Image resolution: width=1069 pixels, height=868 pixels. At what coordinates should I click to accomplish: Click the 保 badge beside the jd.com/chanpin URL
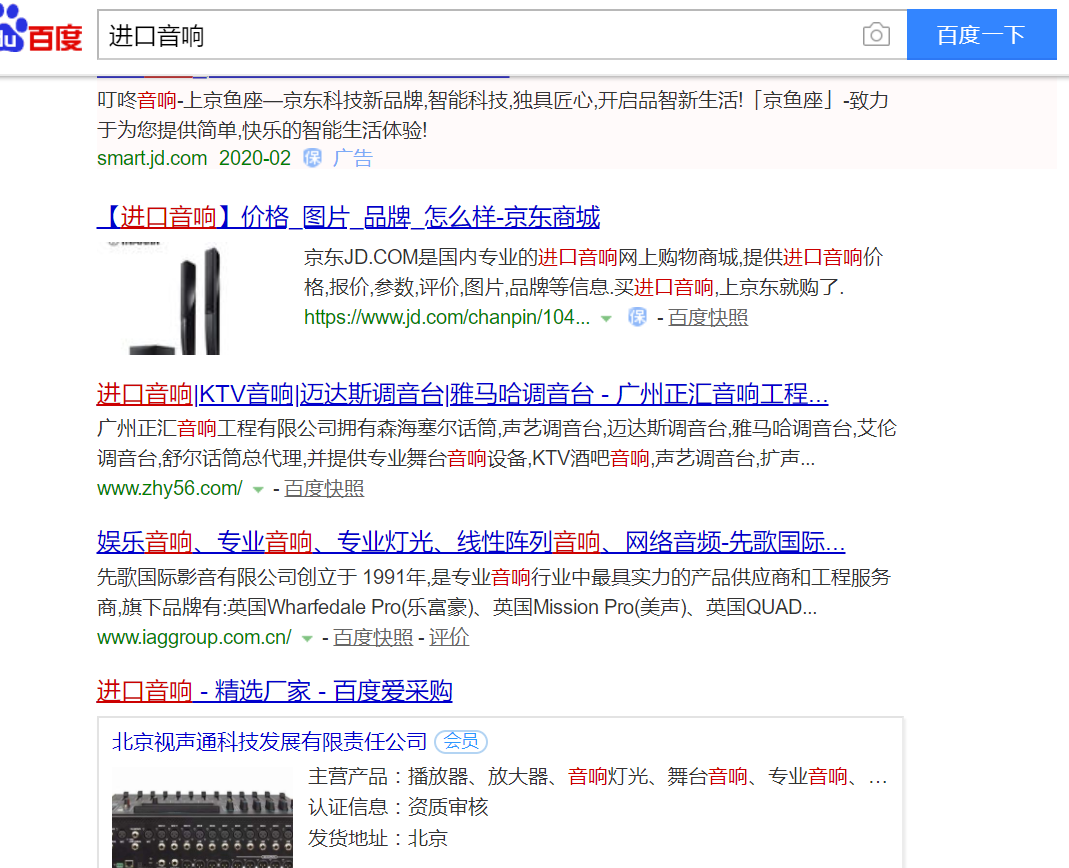pos(637,317)
